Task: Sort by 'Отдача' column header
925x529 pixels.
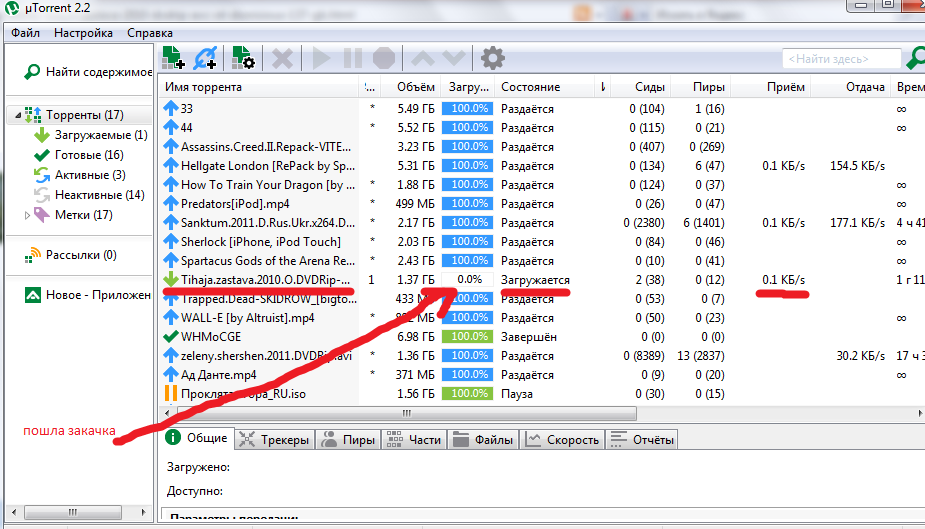Action: pos(850,87)
